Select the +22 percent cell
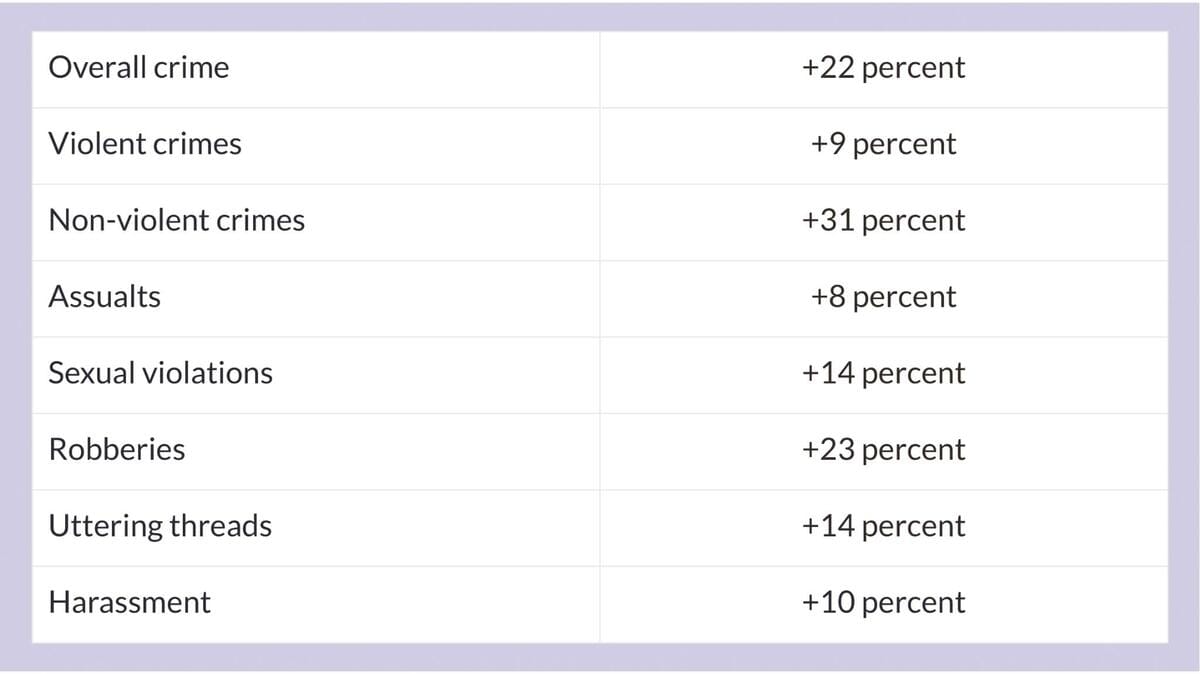 point(883,68)
